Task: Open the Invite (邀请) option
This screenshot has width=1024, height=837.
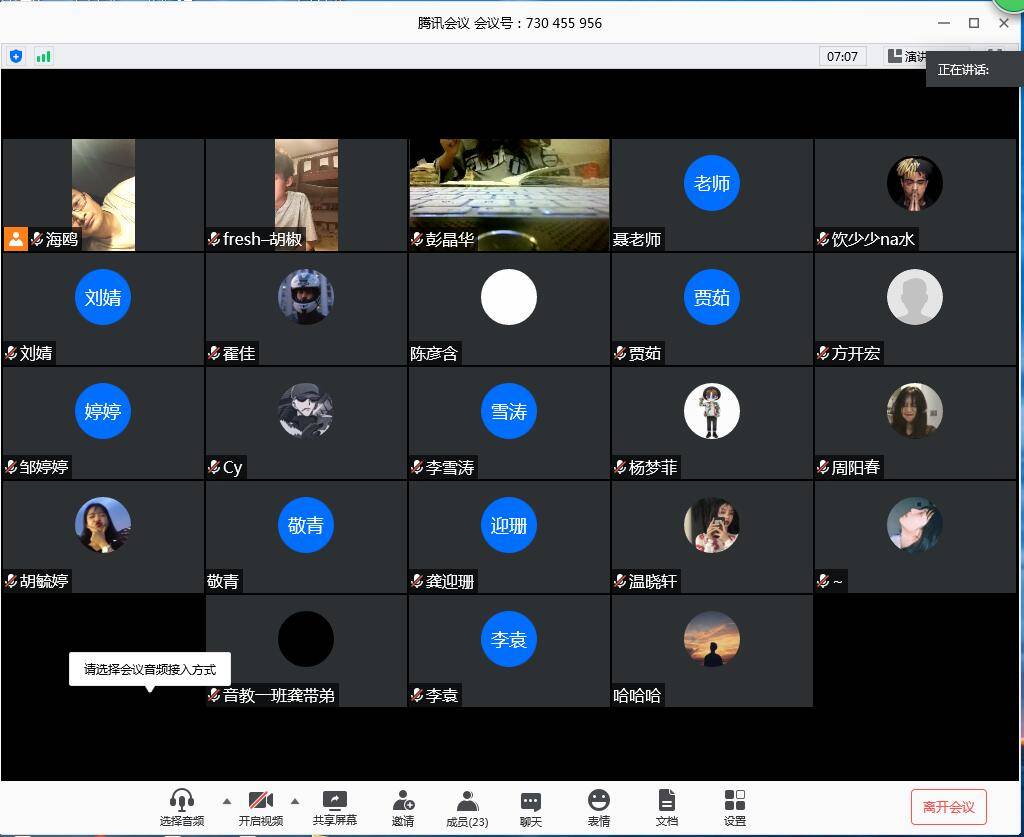Action: click(x=403, y=807)
